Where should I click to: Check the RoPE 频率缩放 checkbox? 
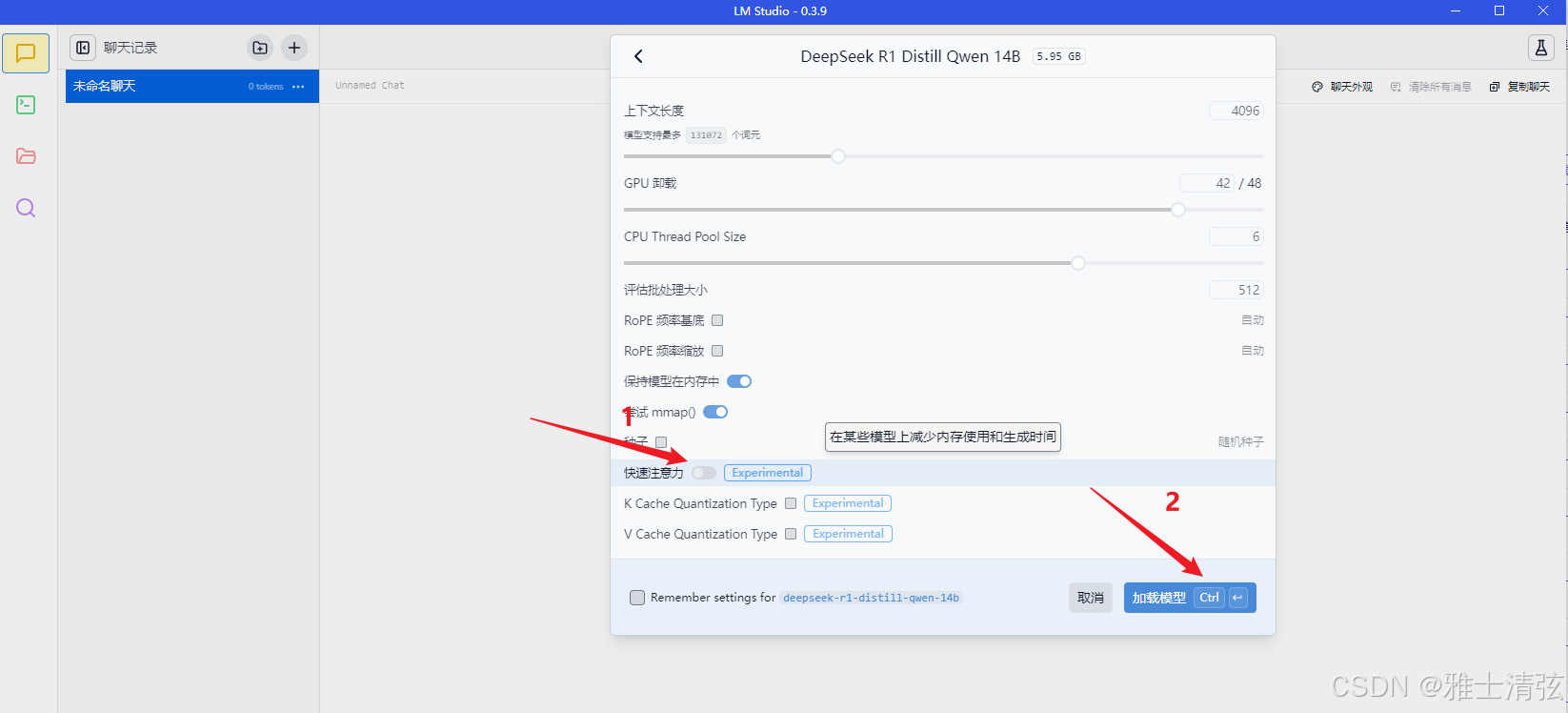tap(717, 351)
